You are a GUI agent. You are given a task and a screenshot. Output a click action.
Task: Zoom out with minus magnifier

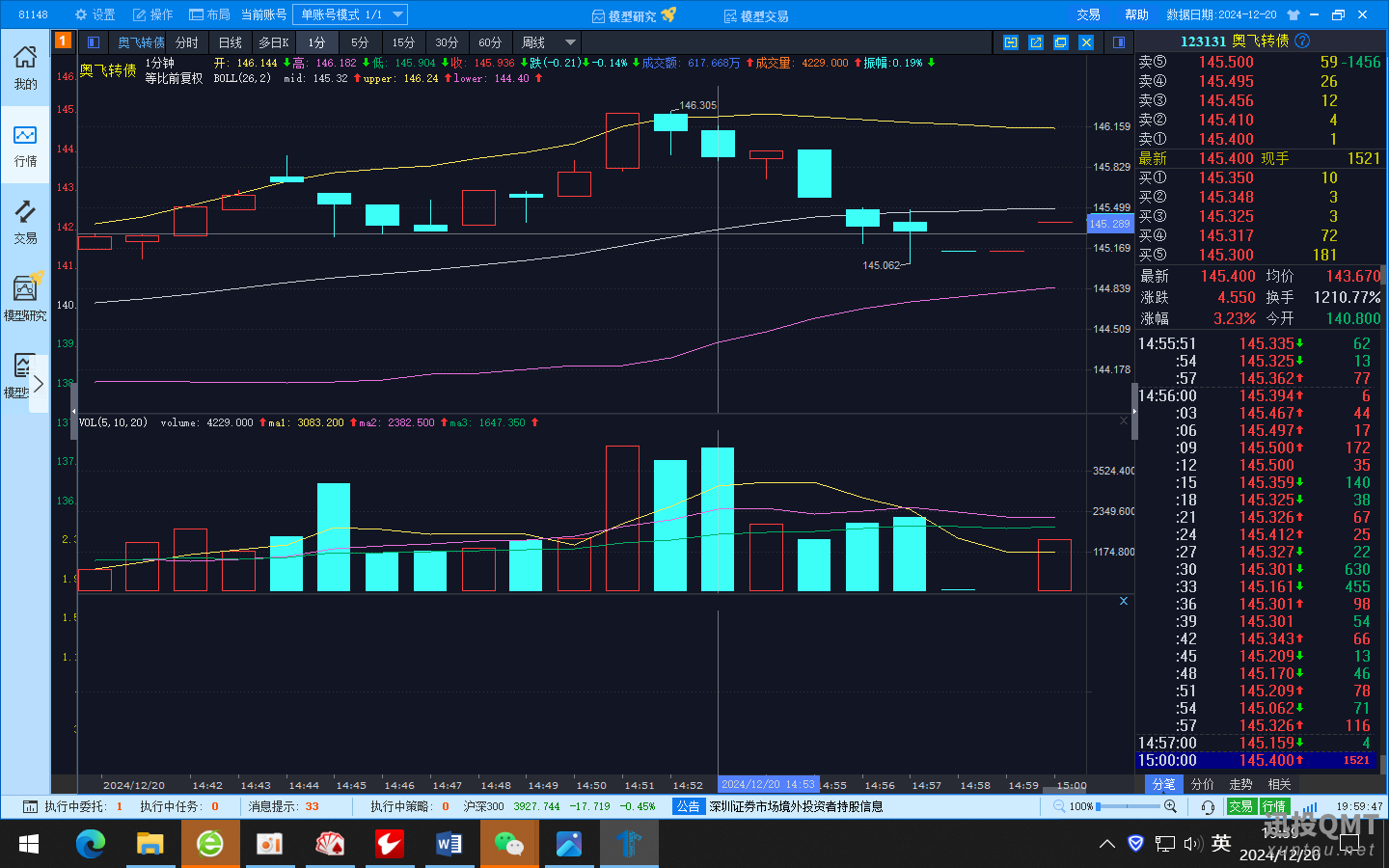1059,806
